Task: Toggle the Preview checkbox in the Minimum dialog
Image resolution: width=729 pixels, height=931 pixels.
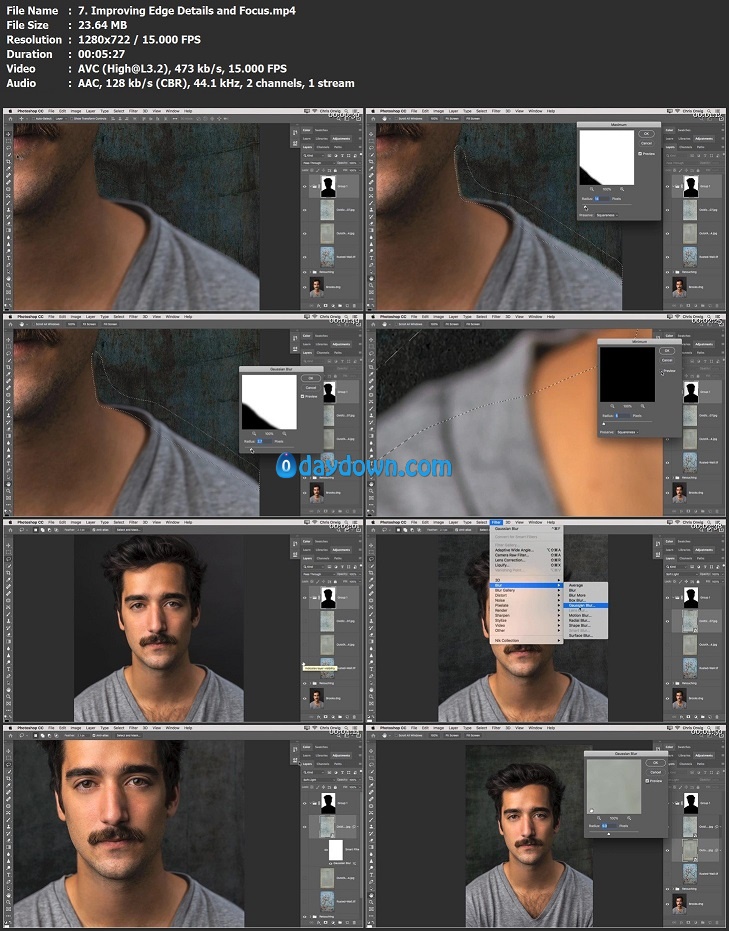Action: click(661, 372)
